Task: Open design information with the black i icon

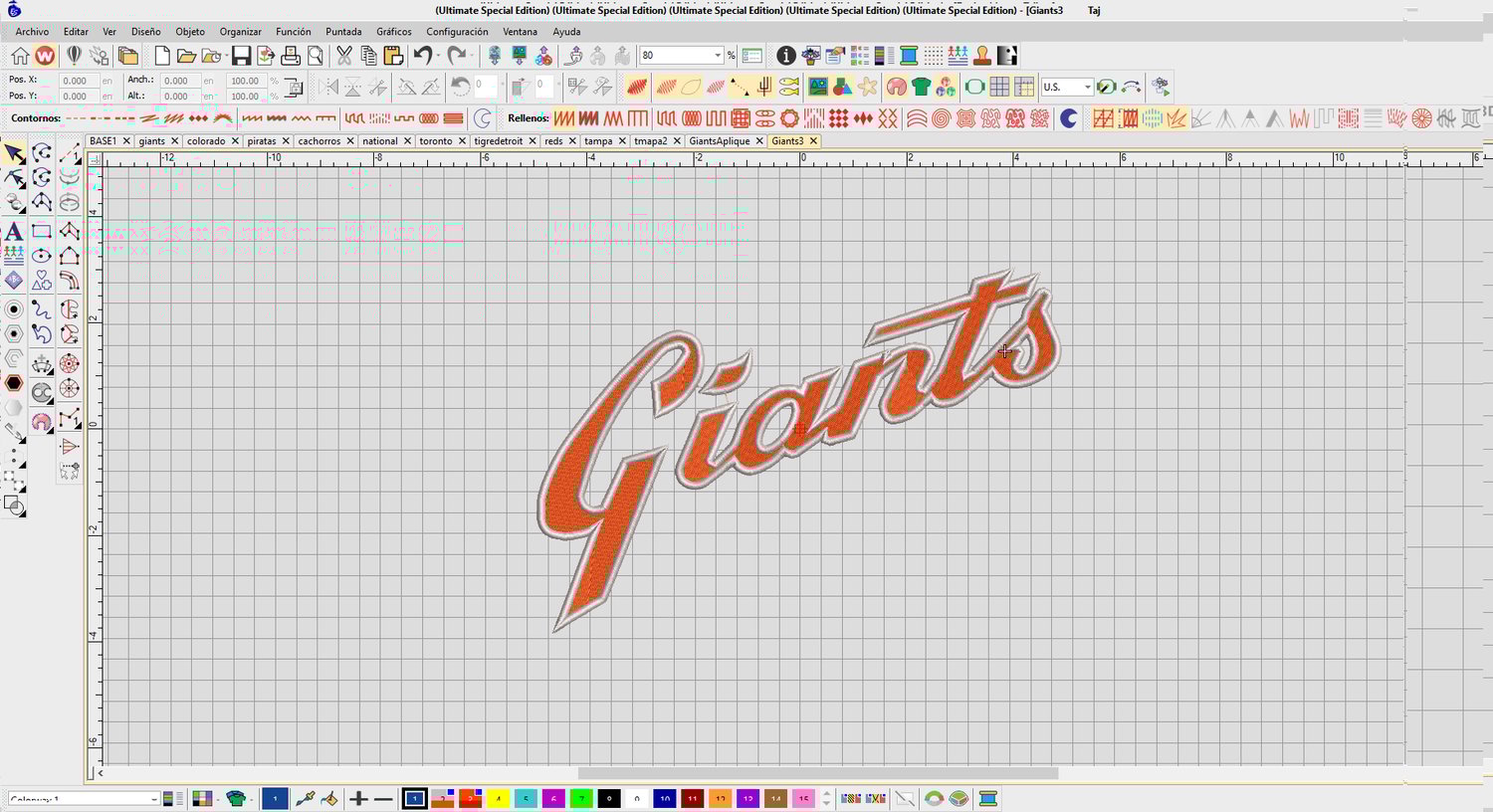Action: click(786, 56)
